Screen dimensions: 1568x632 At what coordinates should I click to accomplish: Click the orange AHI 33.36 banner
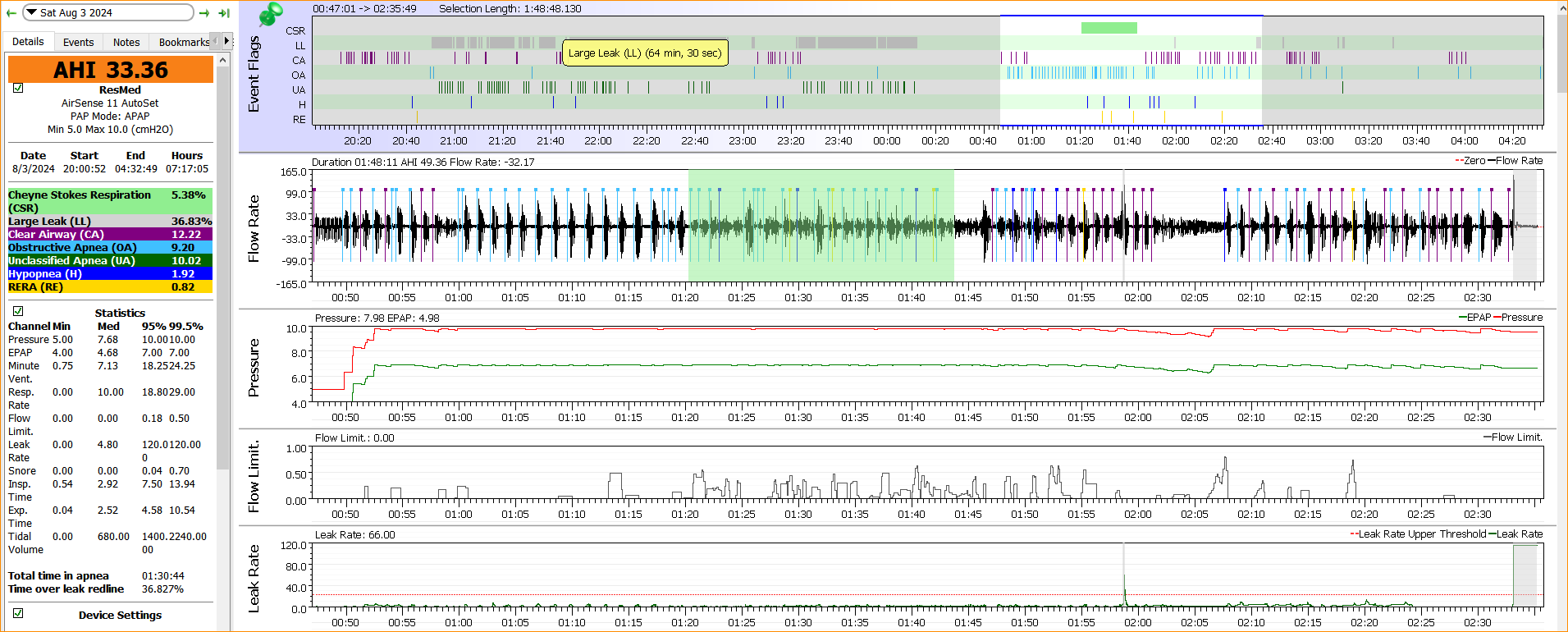[x=111, y=70]
